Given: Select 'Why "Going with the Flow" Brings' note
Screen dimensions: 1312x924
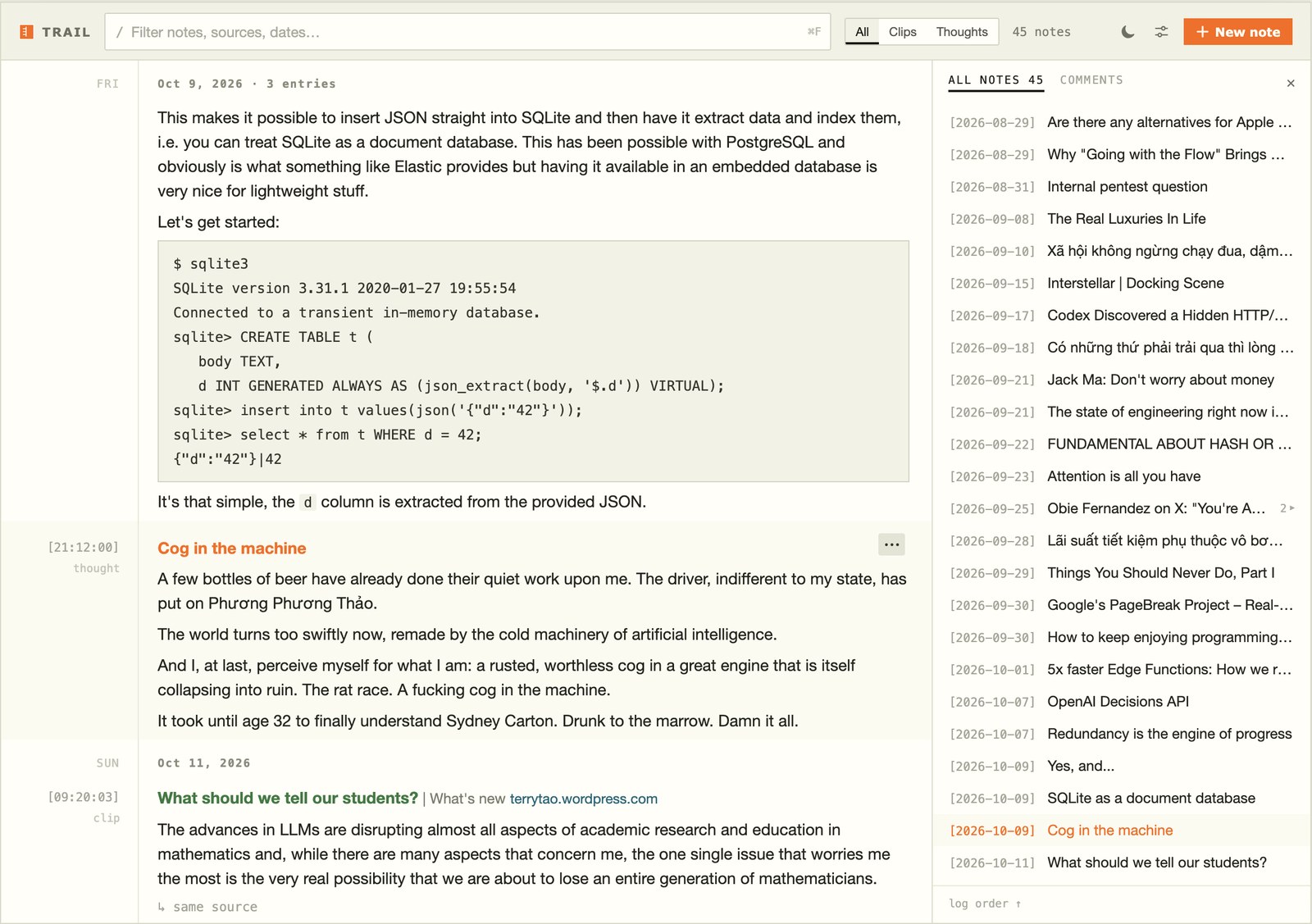Looking at the screenshot, I should 1121,154.
